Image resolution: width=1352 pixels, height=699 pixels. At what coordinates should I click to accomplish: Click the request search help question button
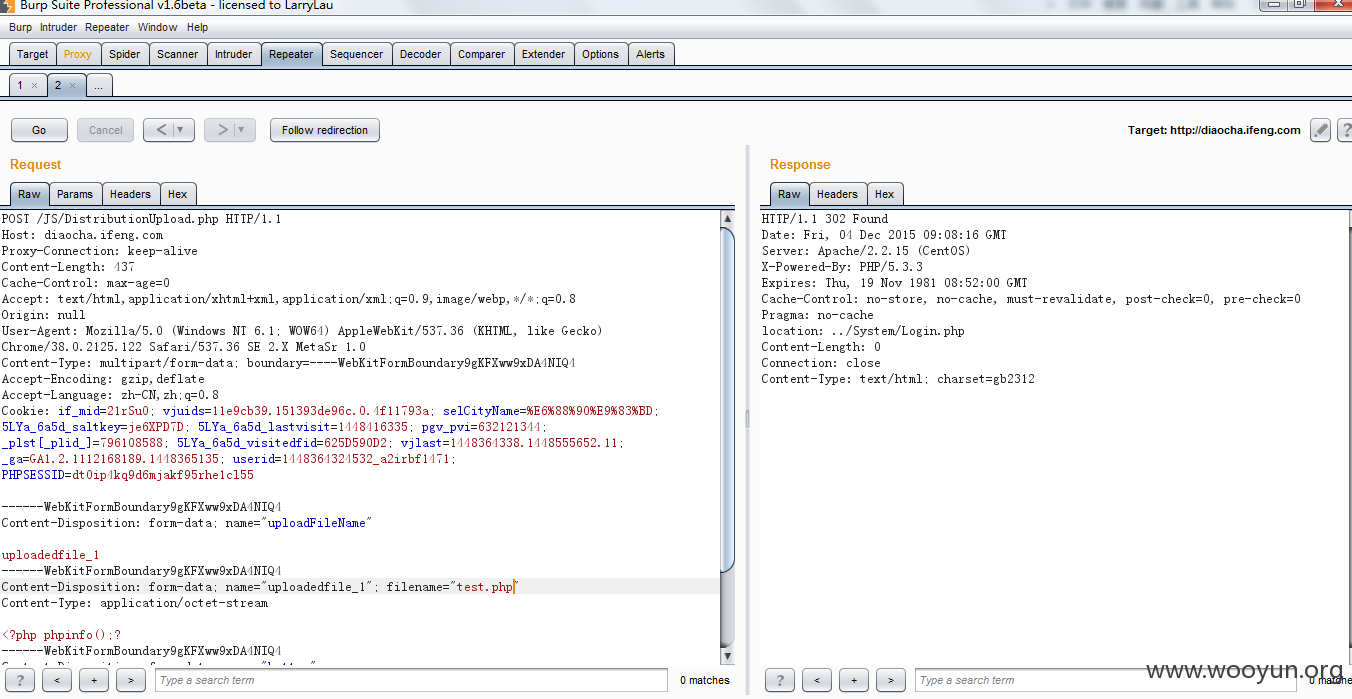[19, 680]
